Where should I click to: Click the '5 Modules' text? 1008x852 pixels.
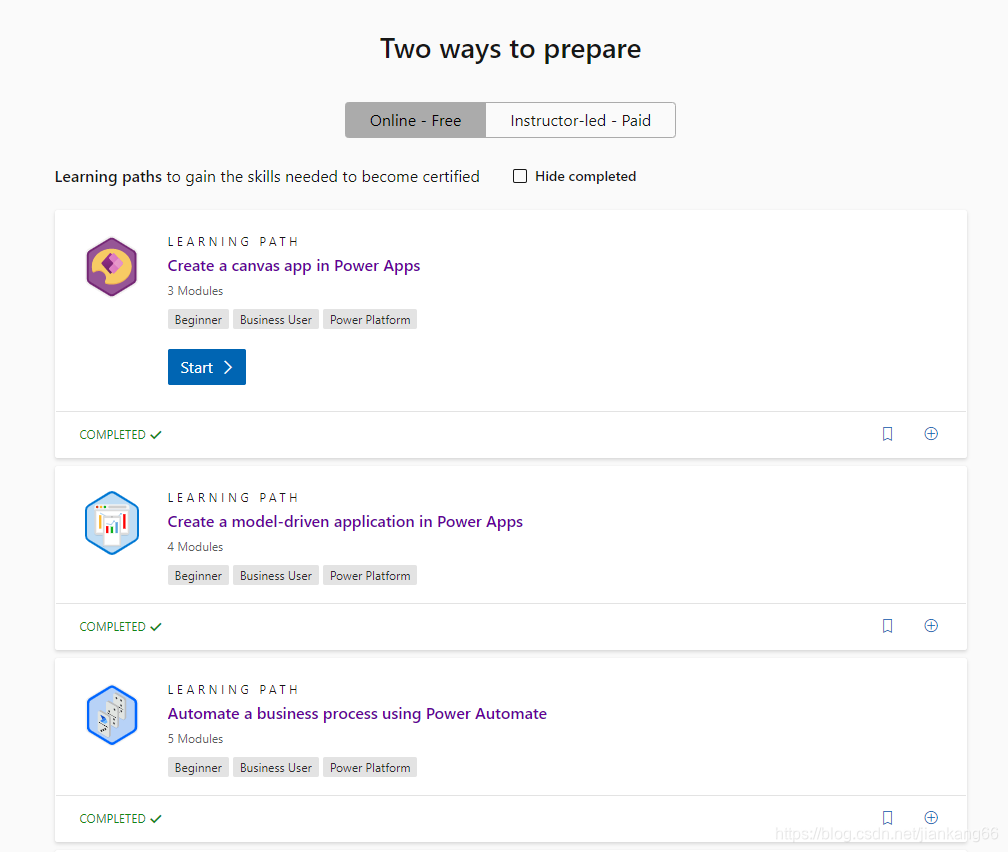pyautogui.click(x=195, y=739)
